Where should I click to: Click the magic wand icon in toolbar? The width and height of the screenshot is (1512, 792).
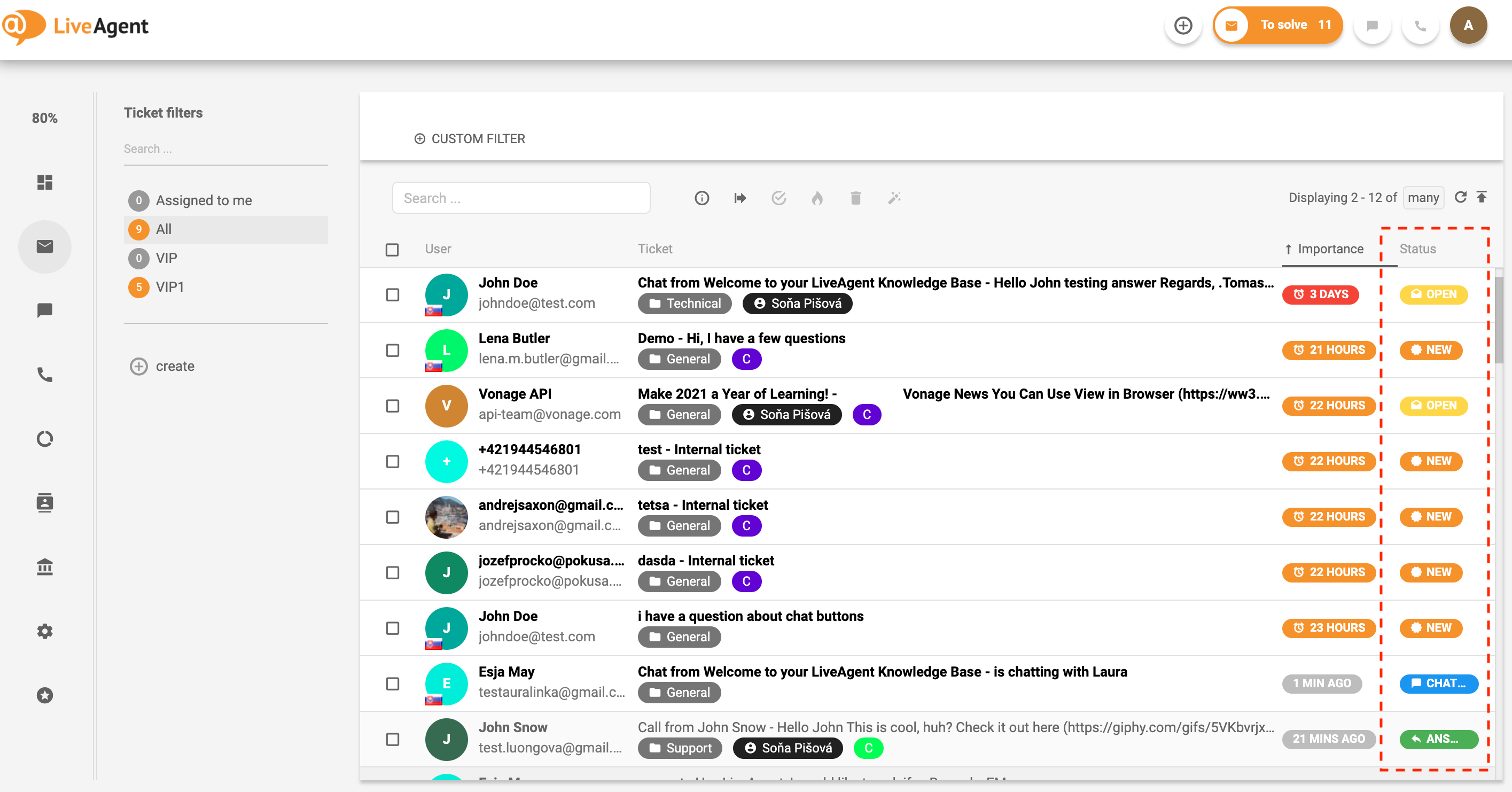pyautogui.click(x=894, y=198)
